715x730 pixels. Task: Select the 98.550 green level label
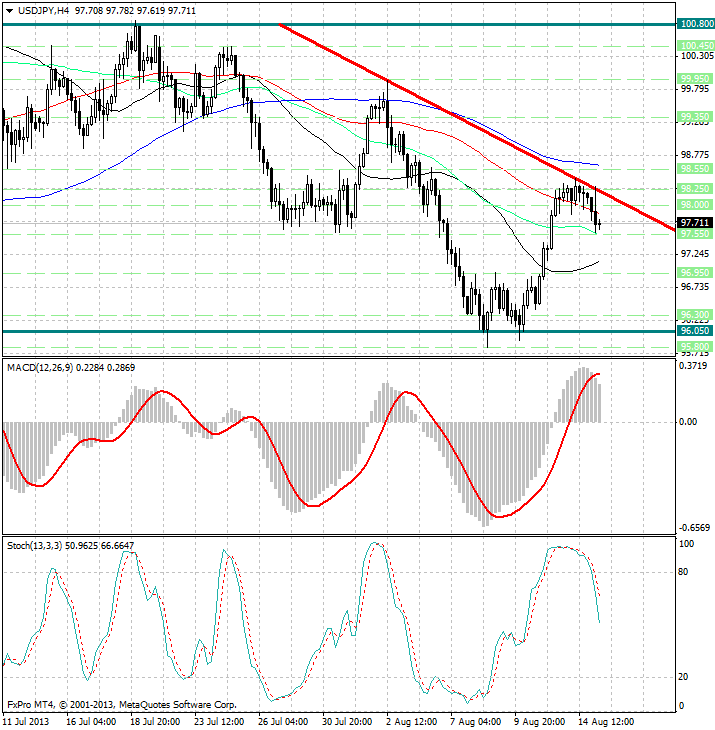[x=695, y=169]
